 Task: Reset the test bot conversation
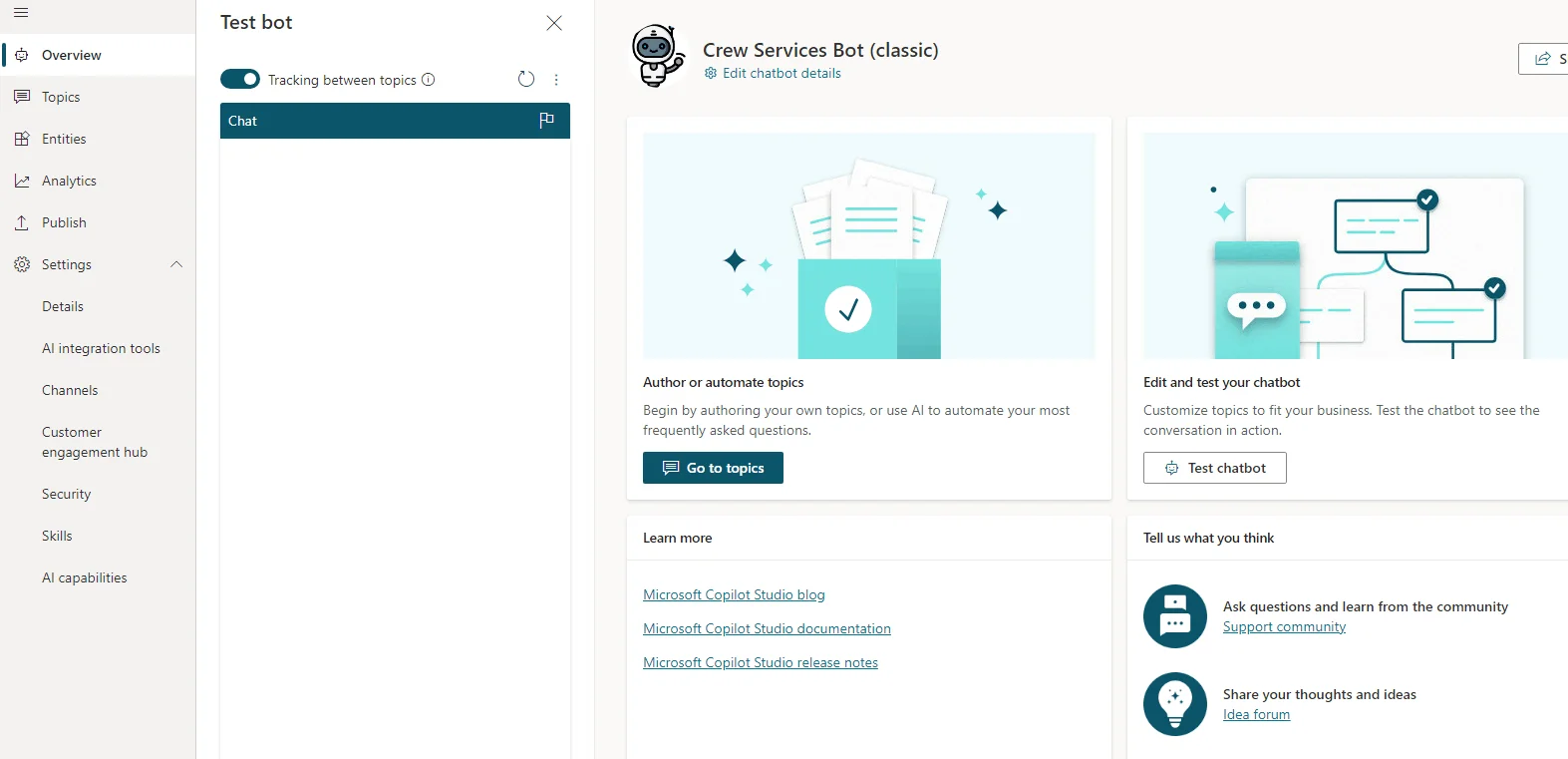(x=526, y=80)
